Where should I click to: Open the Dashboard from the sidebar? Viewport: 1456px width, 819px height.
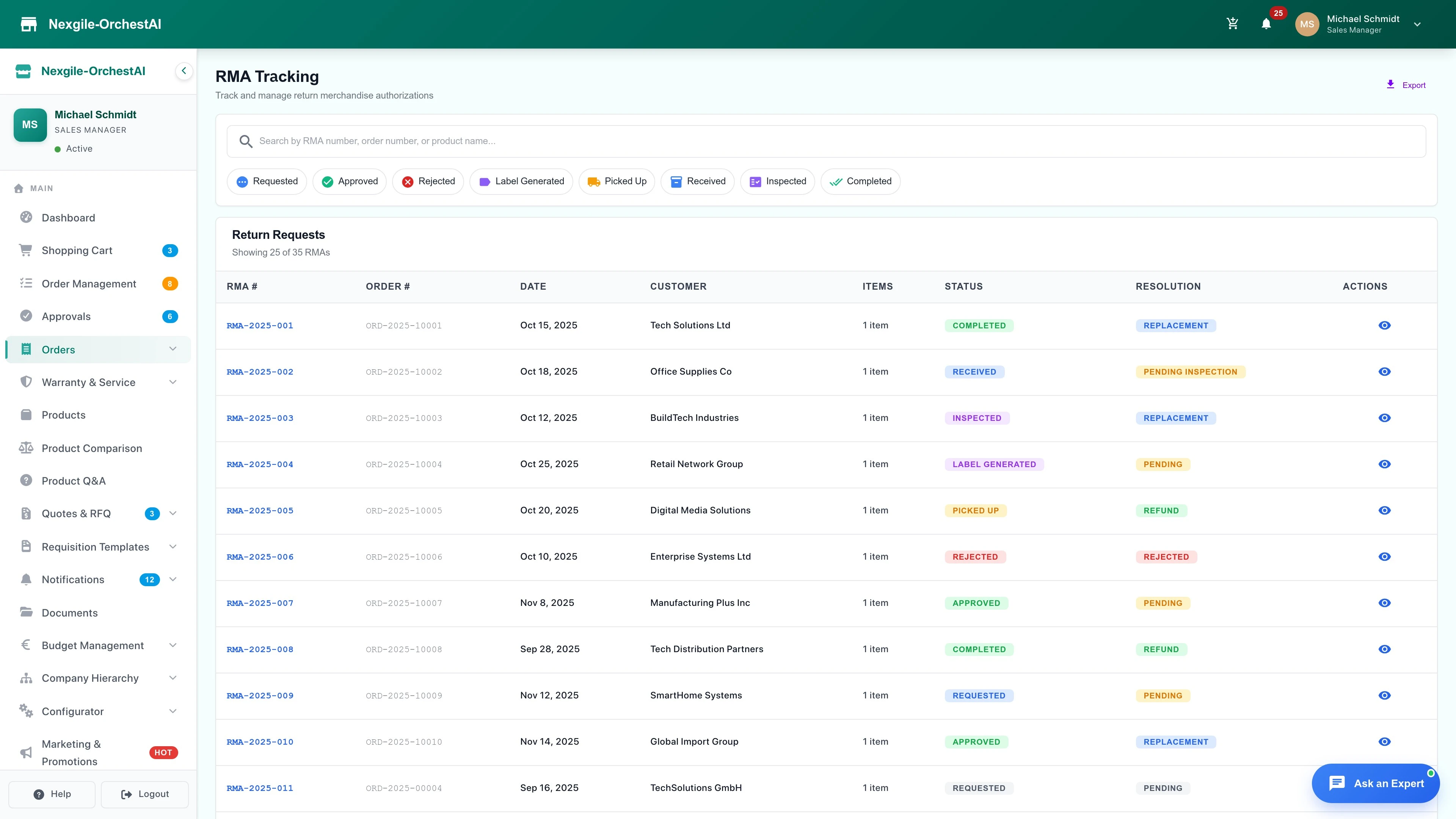tap(68, 217)
